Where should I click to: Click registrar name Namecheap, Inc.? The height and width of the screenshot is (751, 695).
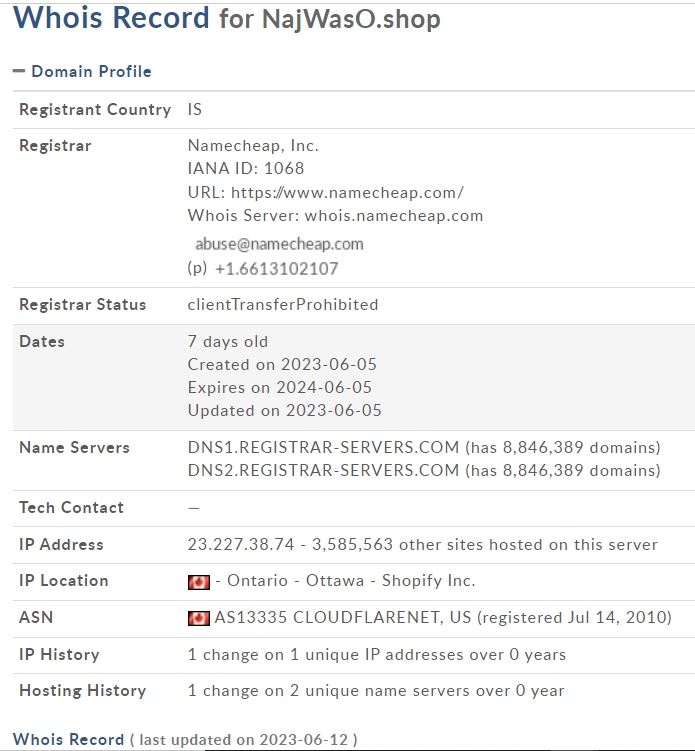click(253, 146)
